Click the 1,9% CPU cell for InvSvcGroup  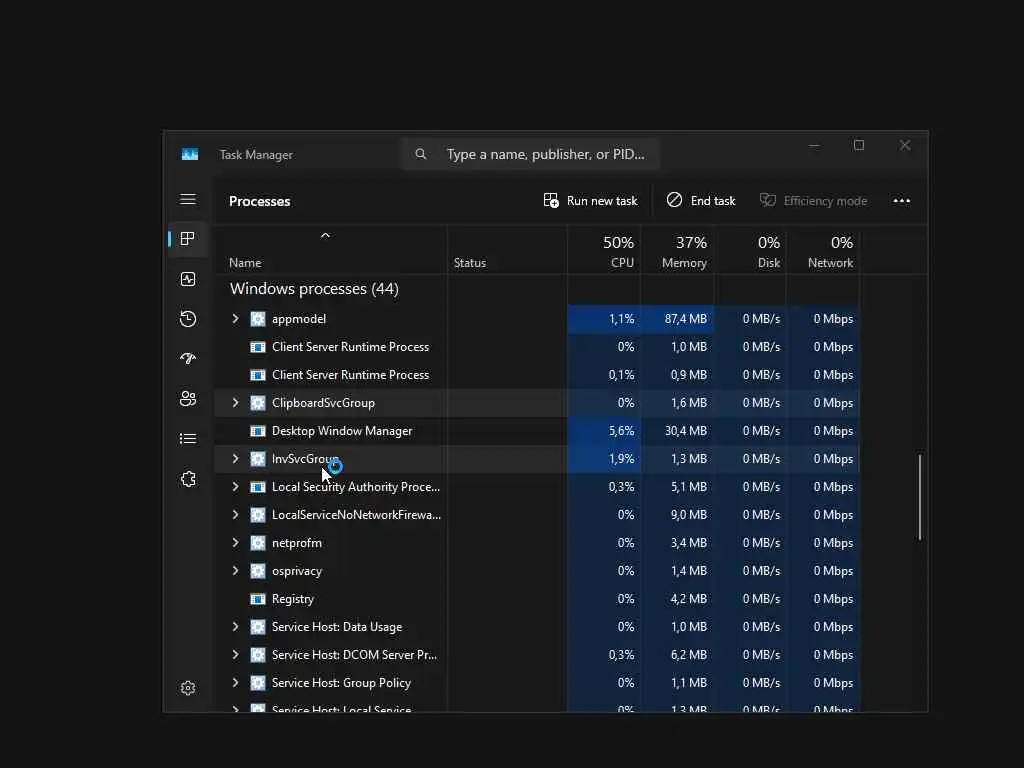pos(604,459)
